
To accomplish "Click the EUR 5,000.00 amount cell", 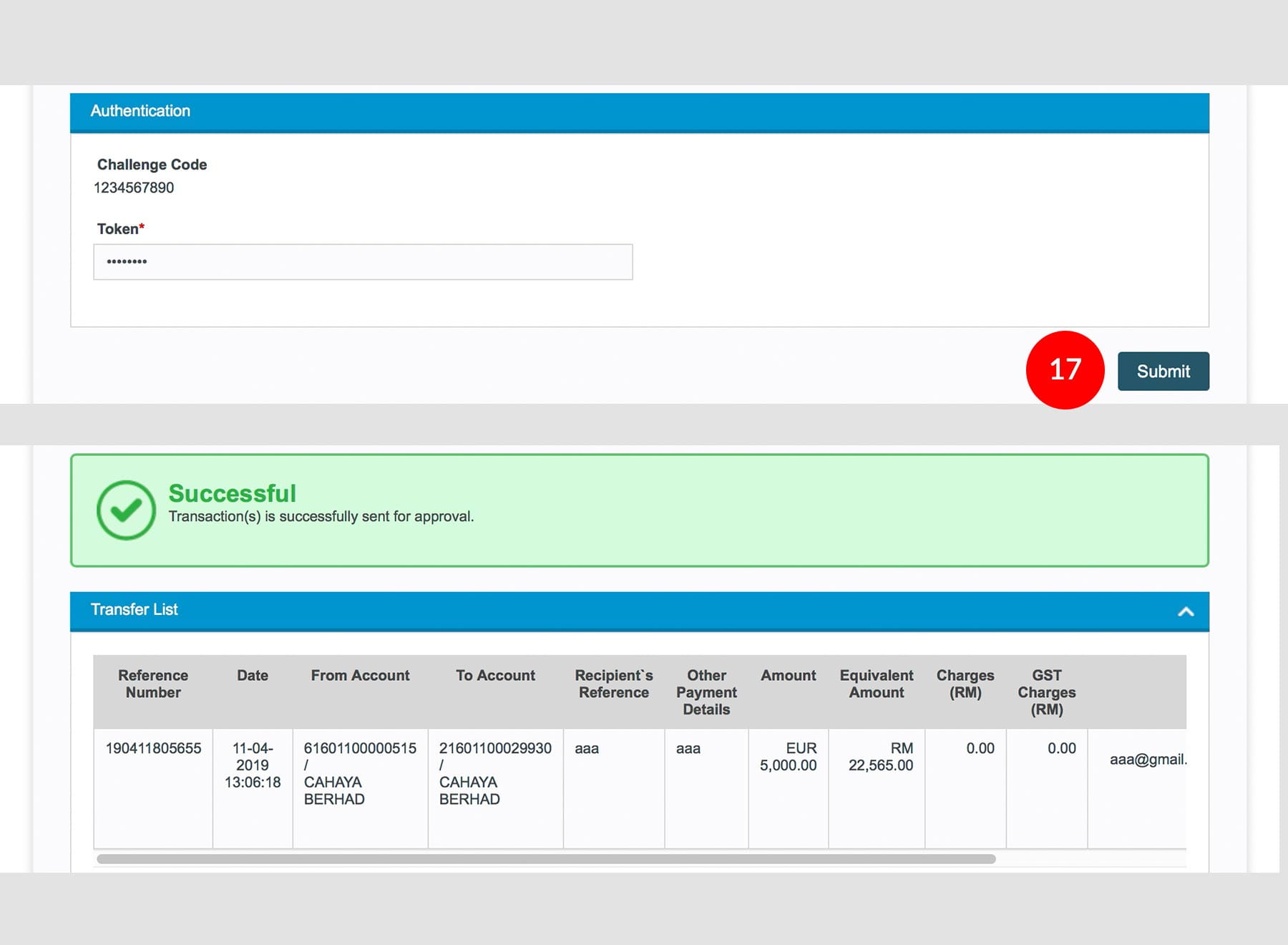I will [x=788, y=757].
